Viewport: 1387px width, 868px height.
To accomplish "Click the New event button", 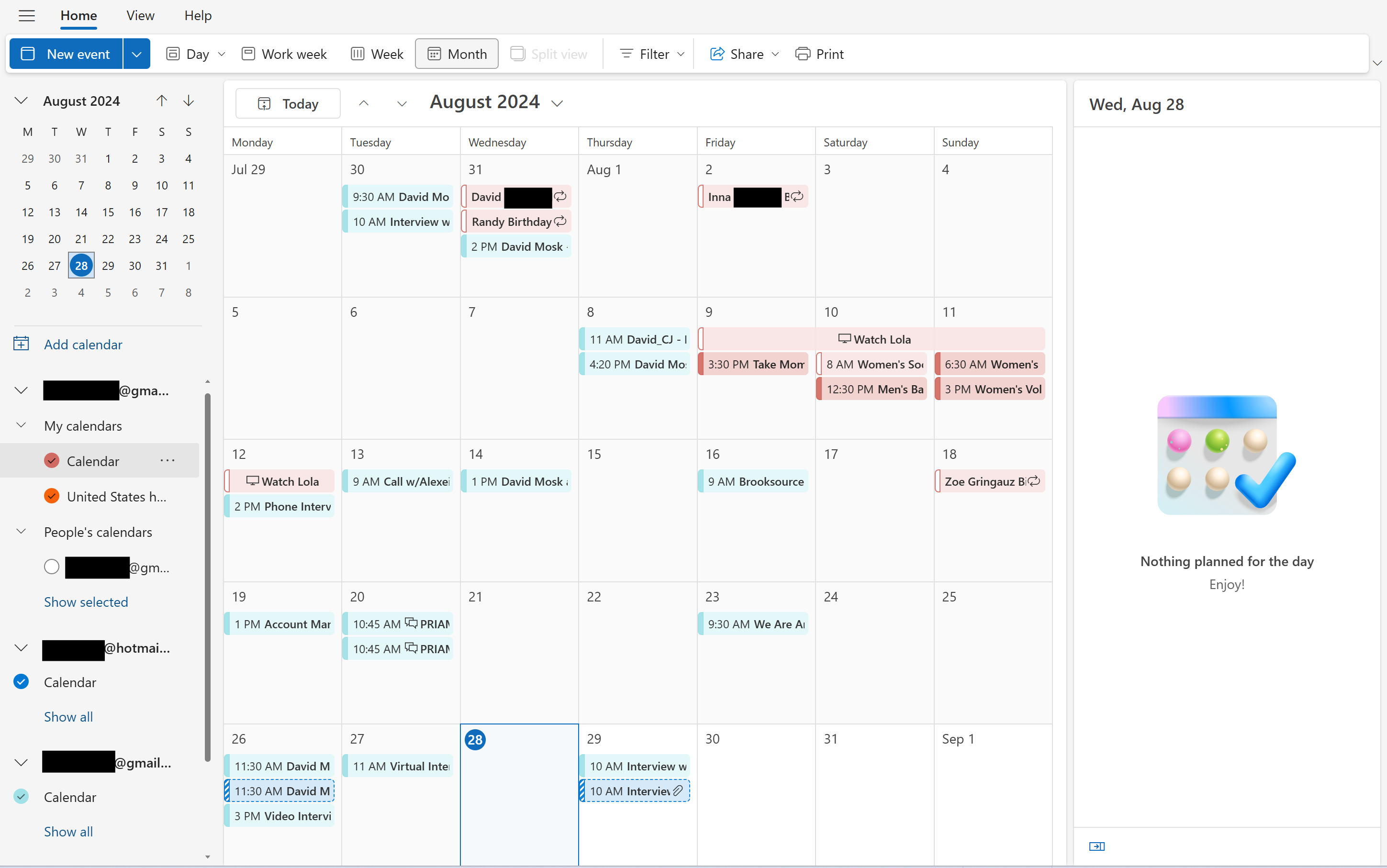I will [x=66, y=54].
